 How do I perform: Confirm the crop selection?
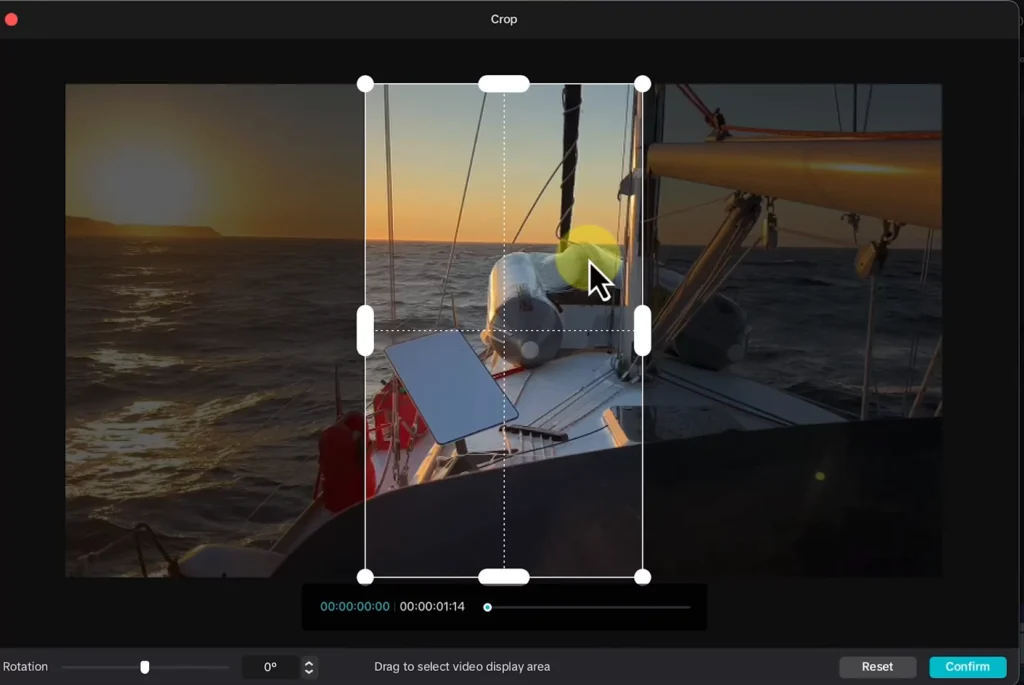coord(967,667)
